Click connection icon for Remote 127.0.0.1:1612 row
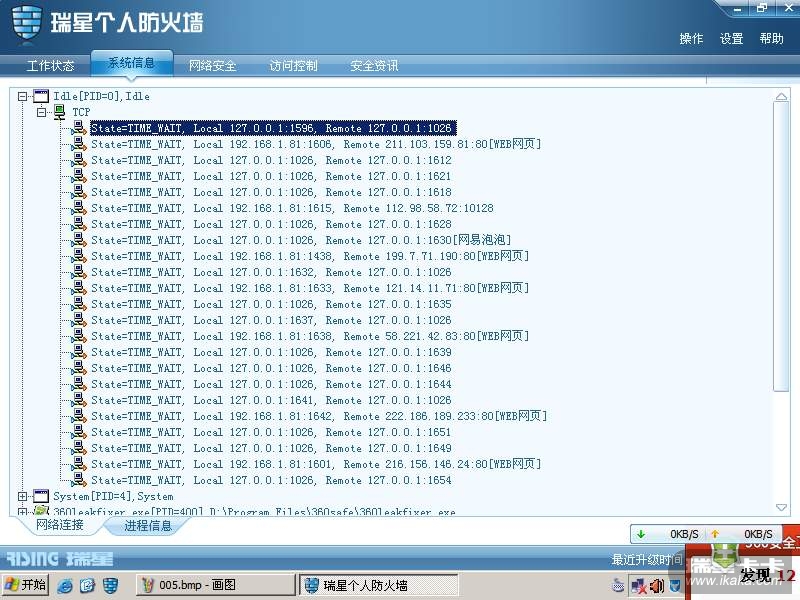The height and width of the screenshot is (600, 800). [x=79, y=160]
